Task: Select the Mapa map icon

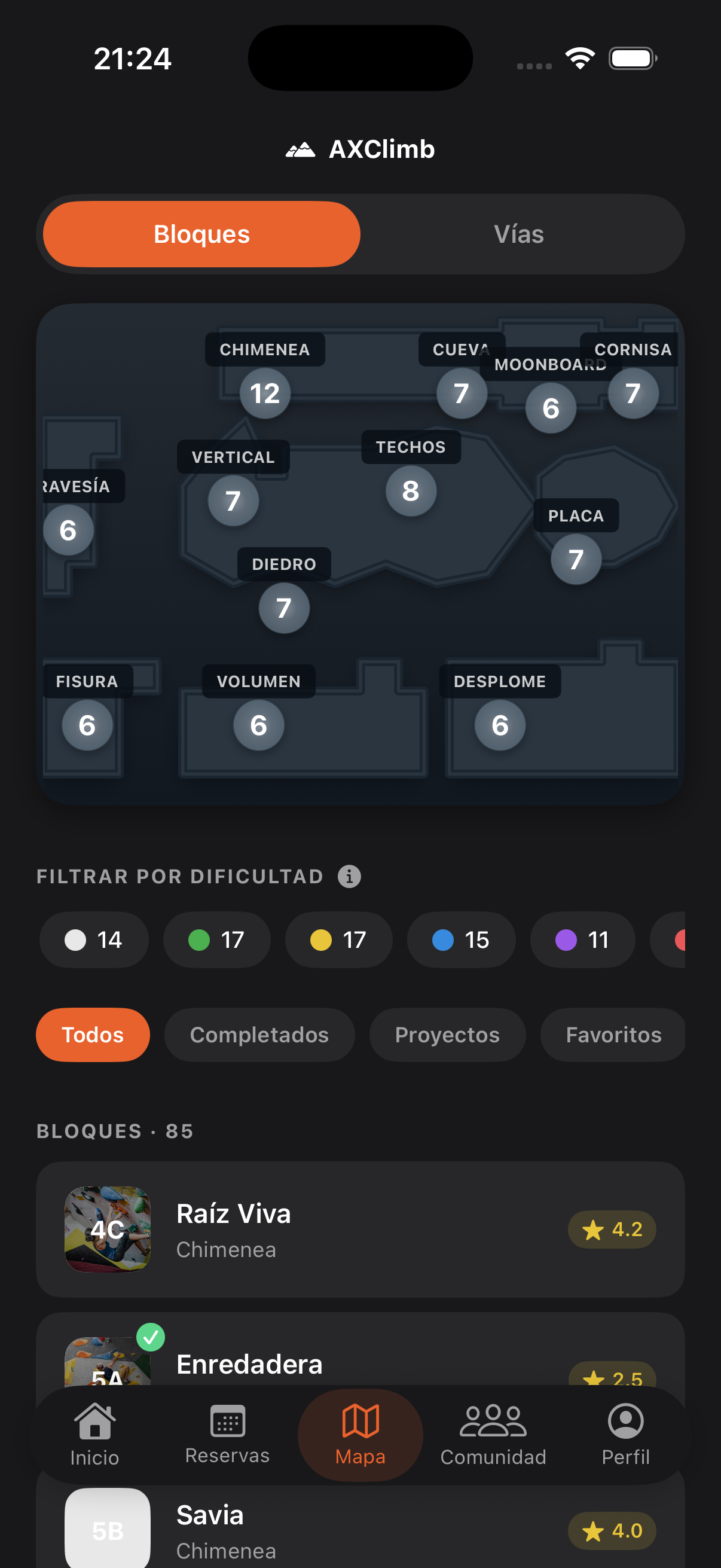Action: pyautogui.click(x=360, y=1421)
